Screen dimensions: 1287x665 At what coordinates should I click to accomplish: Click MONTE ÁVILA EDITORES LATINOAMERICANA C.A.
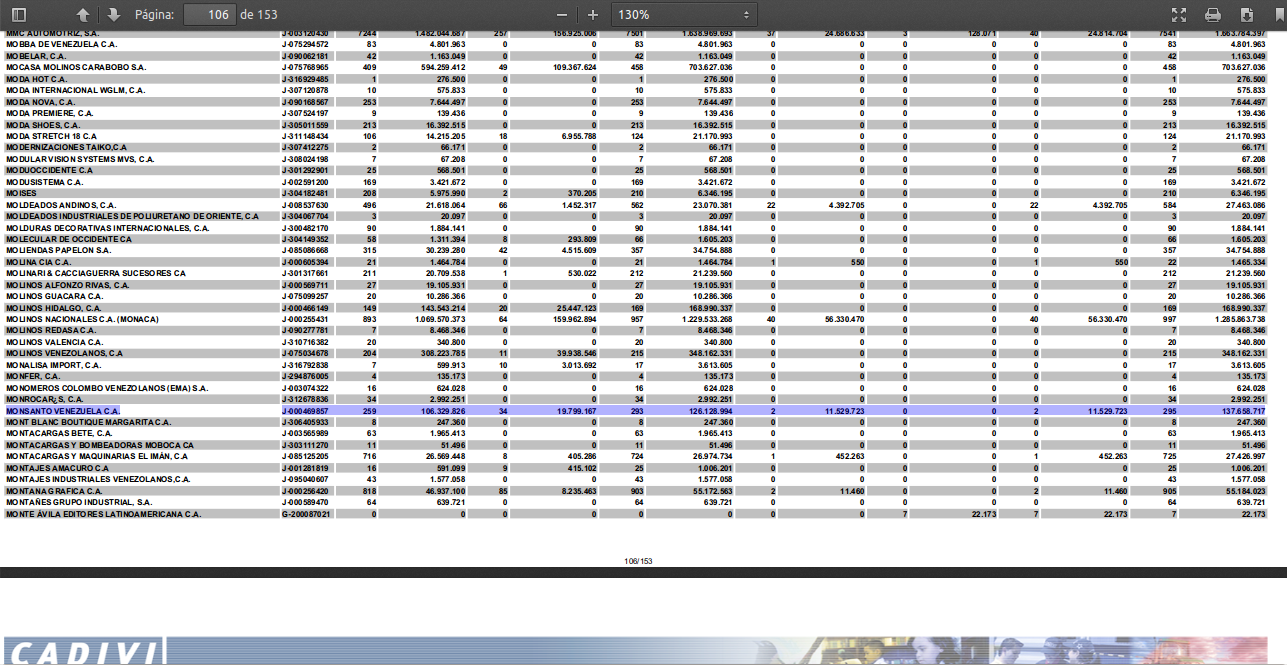tap(104, 514)
